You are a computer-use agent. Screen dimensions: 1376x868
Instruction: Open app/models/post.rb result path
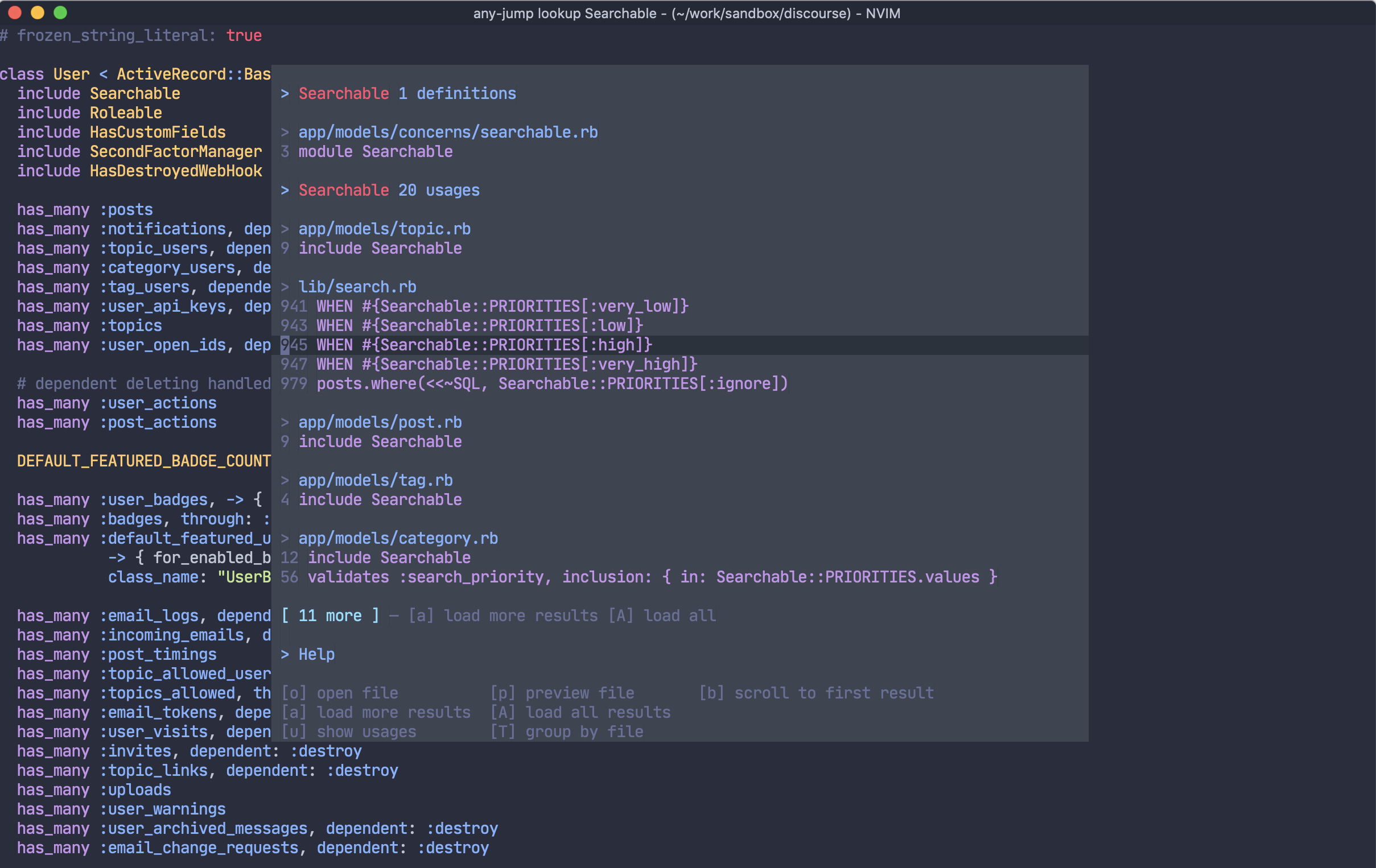tap(380, 423)
